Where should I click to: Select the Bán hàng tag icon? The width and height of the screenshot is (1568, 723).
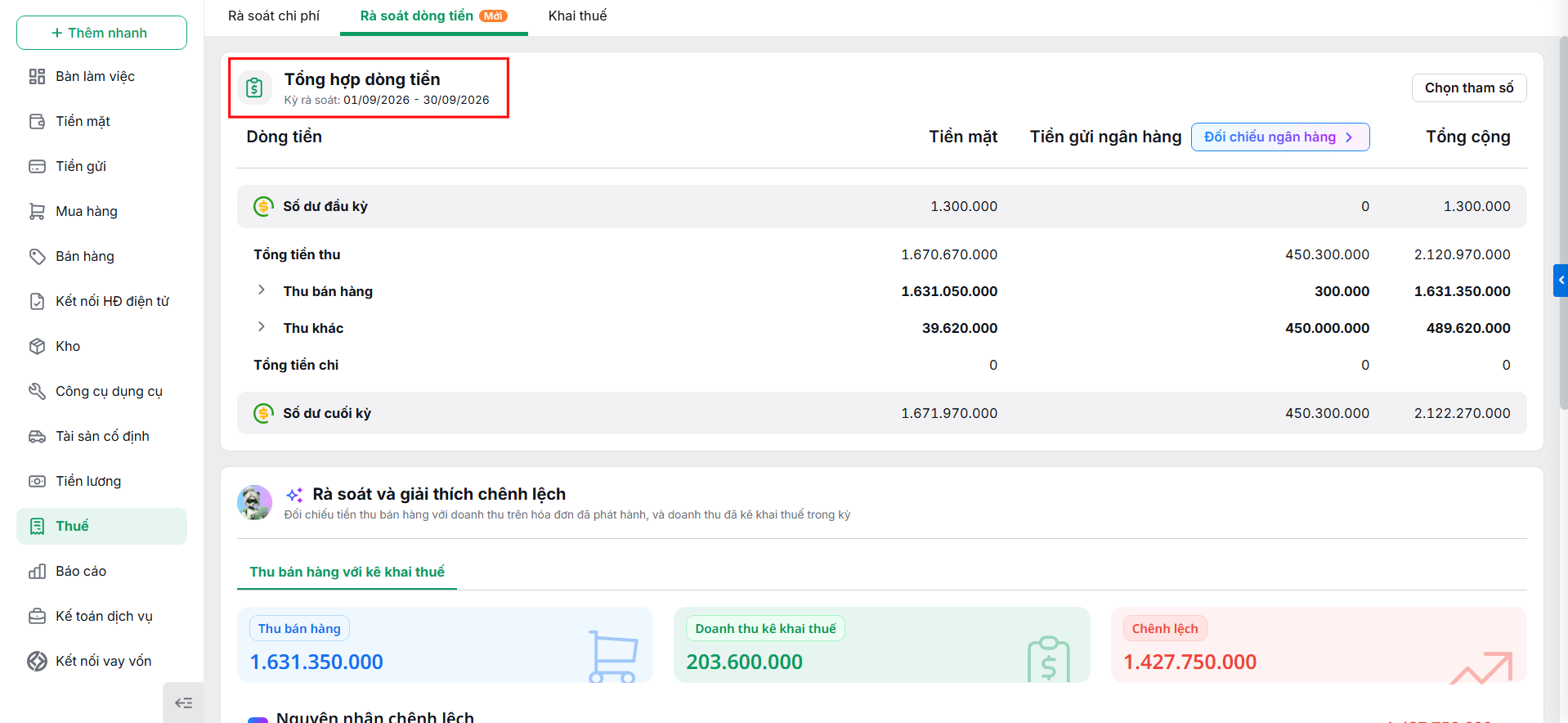37,256
